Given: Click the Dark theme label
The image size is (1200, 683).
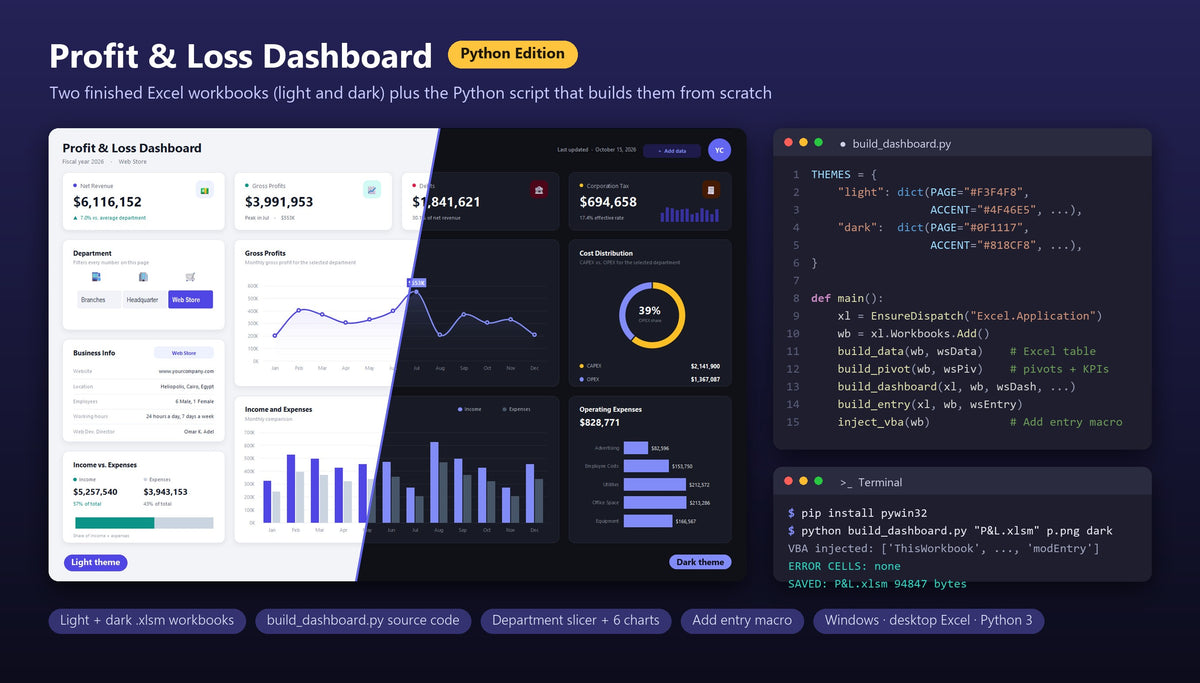Looking at the screenshot, I should pos(700,562).
